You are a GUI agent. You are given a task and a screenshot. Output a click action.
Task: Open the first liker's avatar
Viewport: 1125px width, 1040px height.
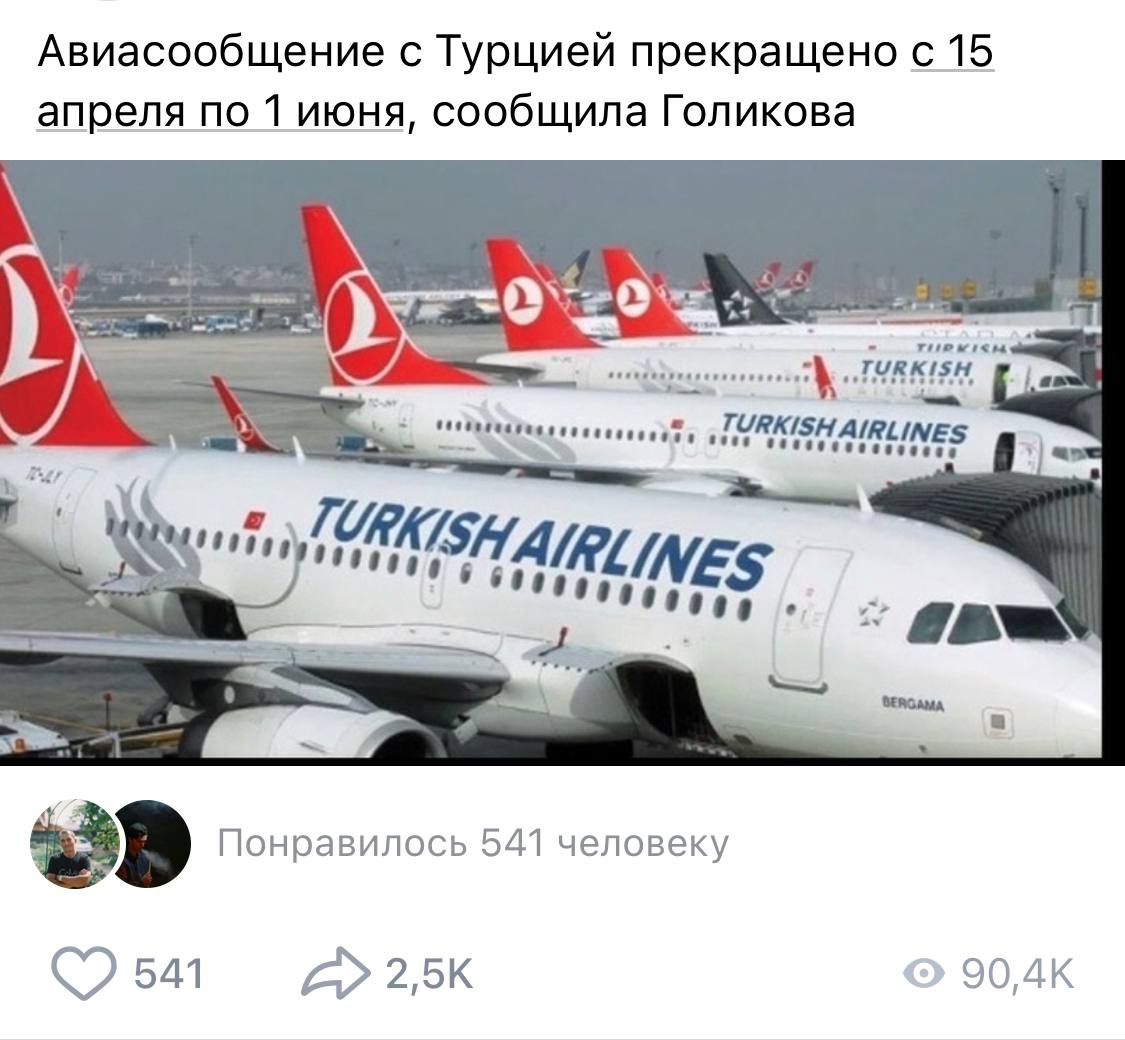point(75,843)
